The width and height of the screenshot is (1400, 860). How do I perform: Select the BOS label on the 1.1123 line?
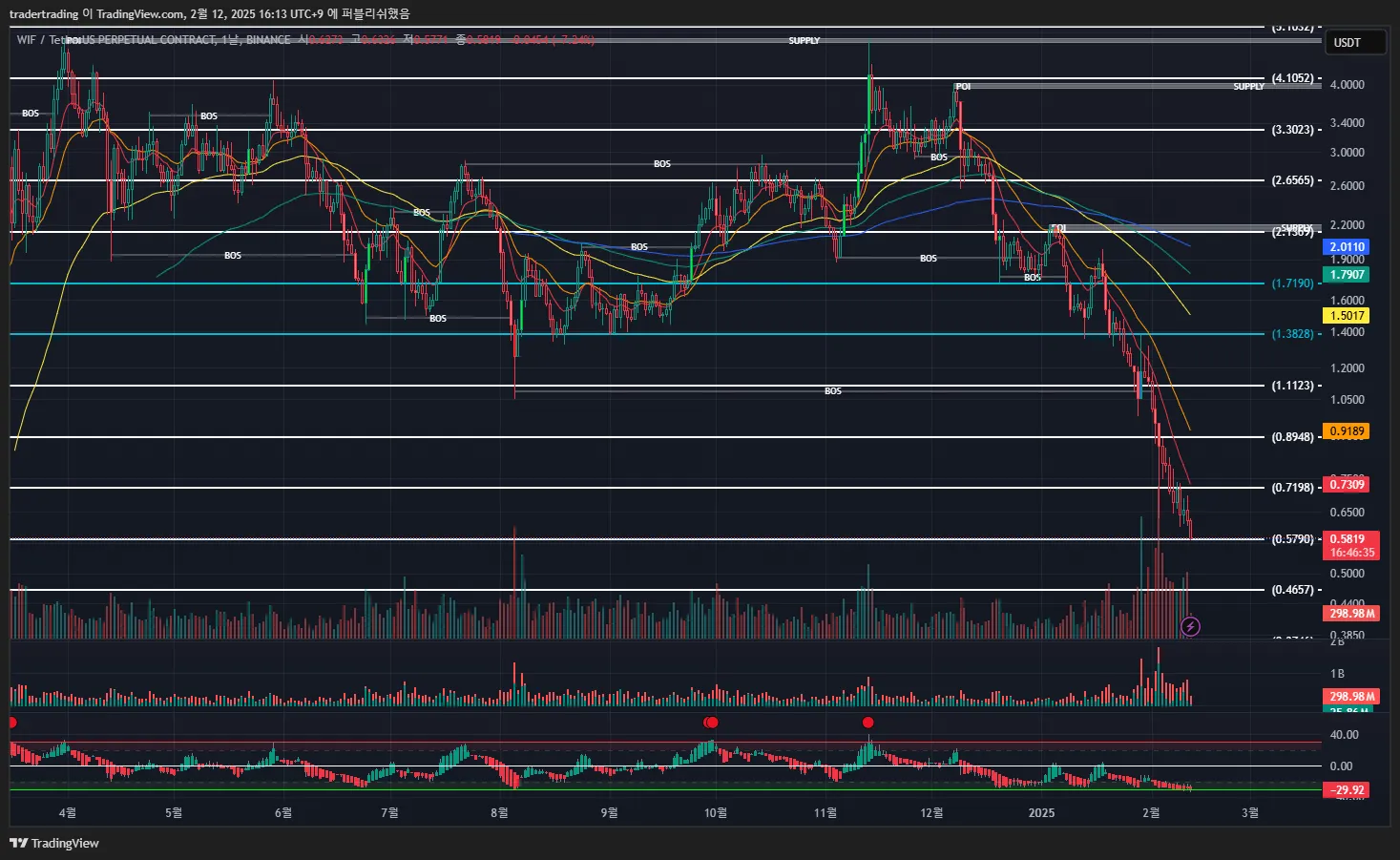(x=832, y=391)
